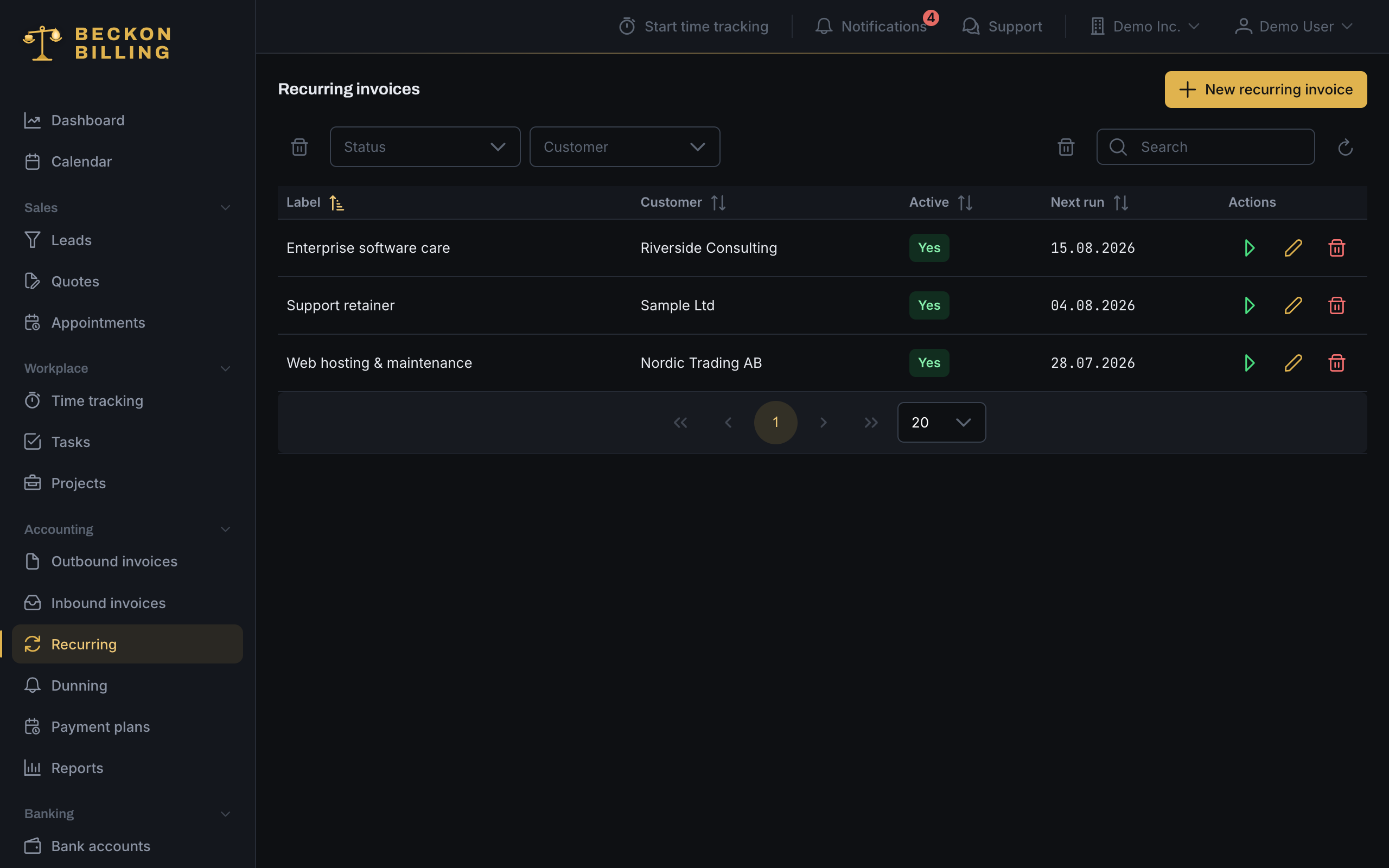1389x868 pixels.
Task: Open Dunning page
Action: [128, 685]
